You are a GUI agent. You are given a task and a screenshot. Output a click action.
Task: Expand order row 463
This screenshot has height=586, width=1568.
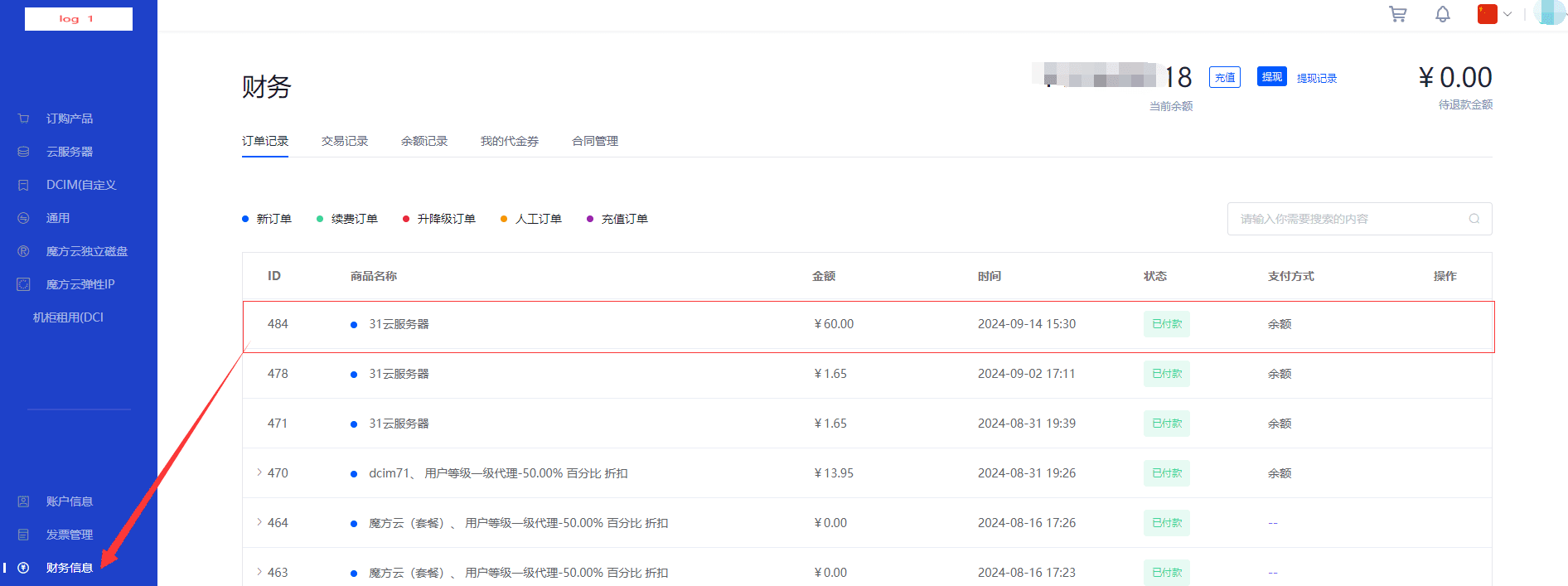(x=259, y=572)
